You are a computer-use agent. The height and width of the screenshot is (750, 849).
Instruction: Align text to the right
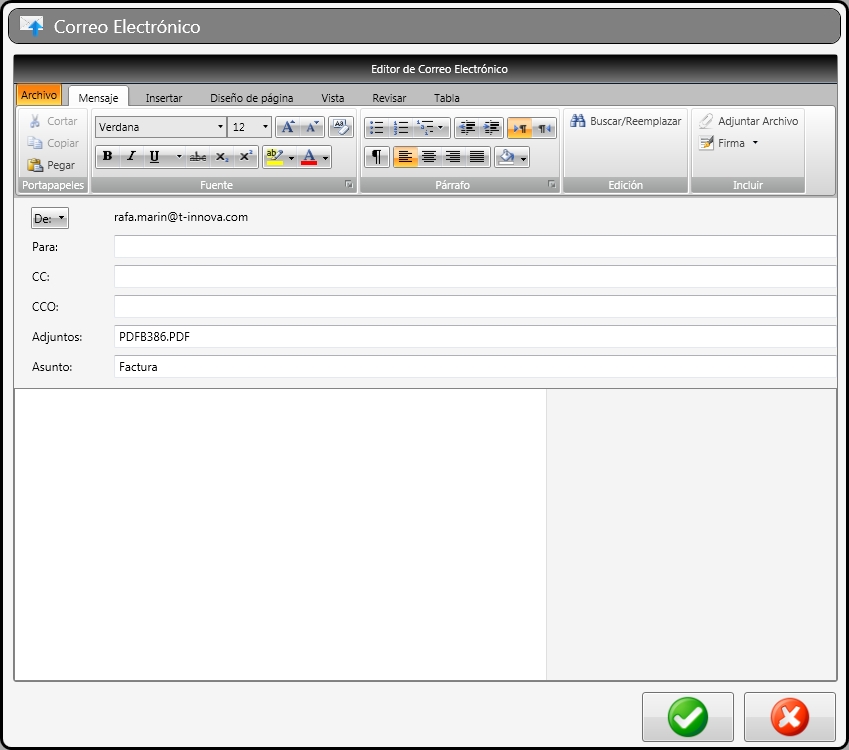coord(453,157)
